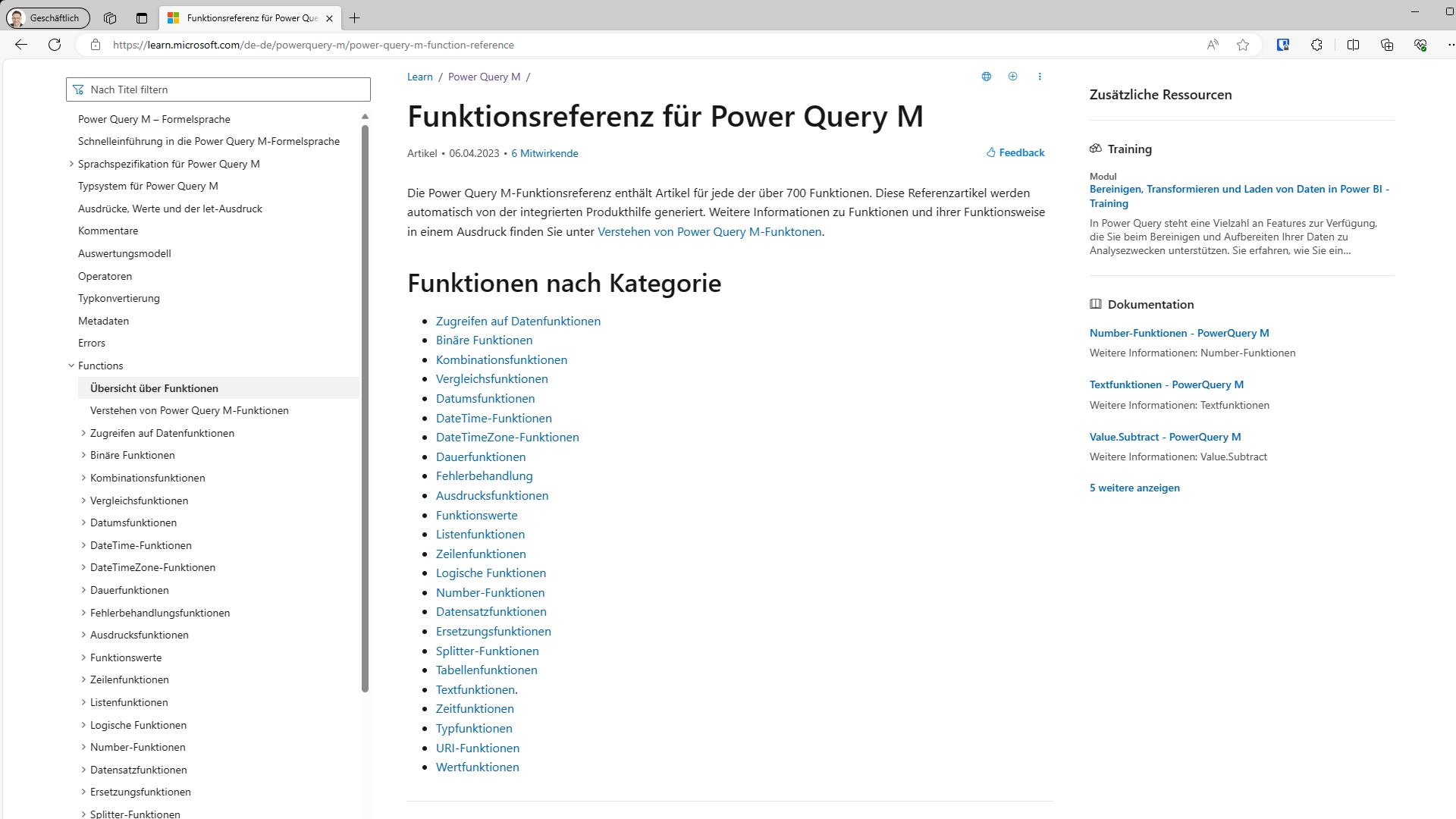Click the browser back arrow
The height and width of the screenshot is (819, 1456).
[x=21, y=45]
